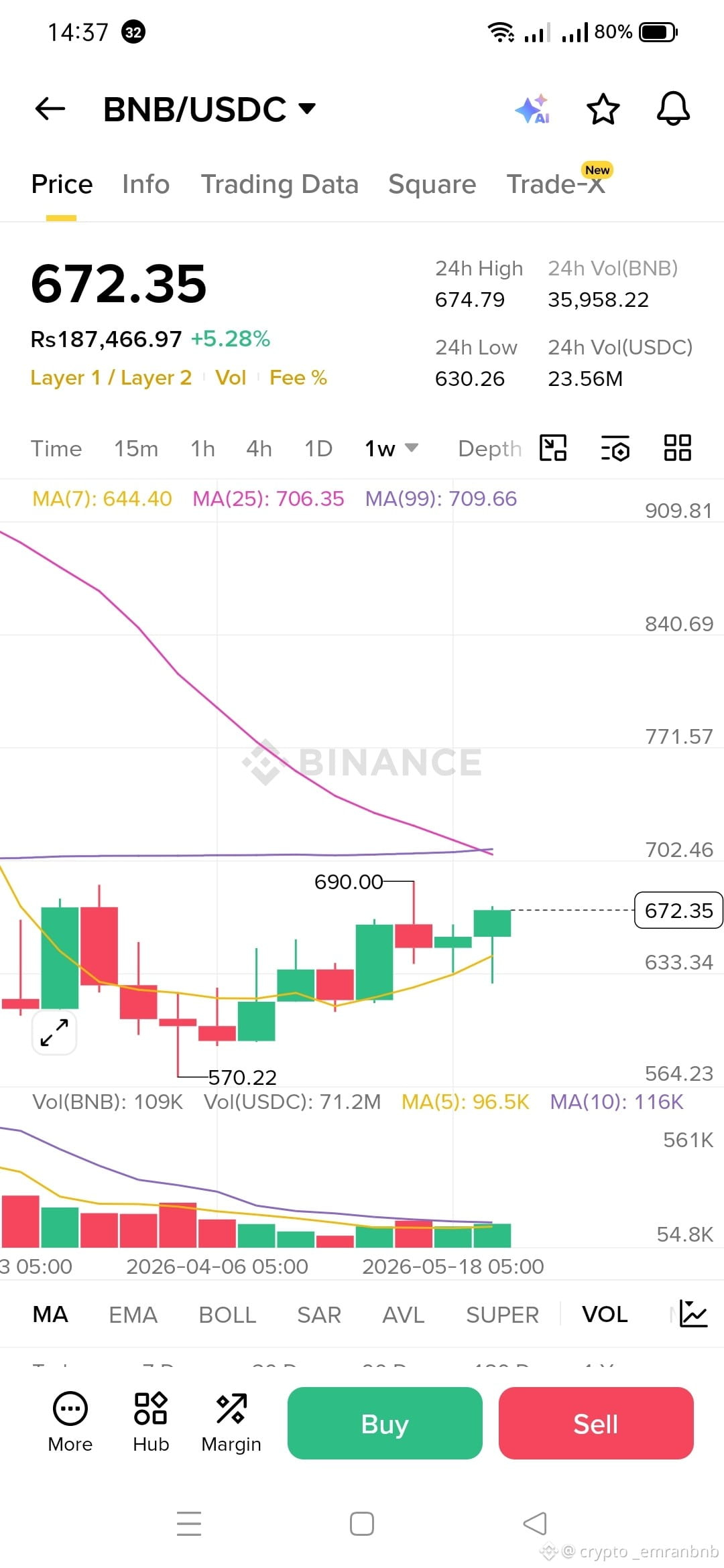Tap the red Sell button

(x=596, y=1423)
